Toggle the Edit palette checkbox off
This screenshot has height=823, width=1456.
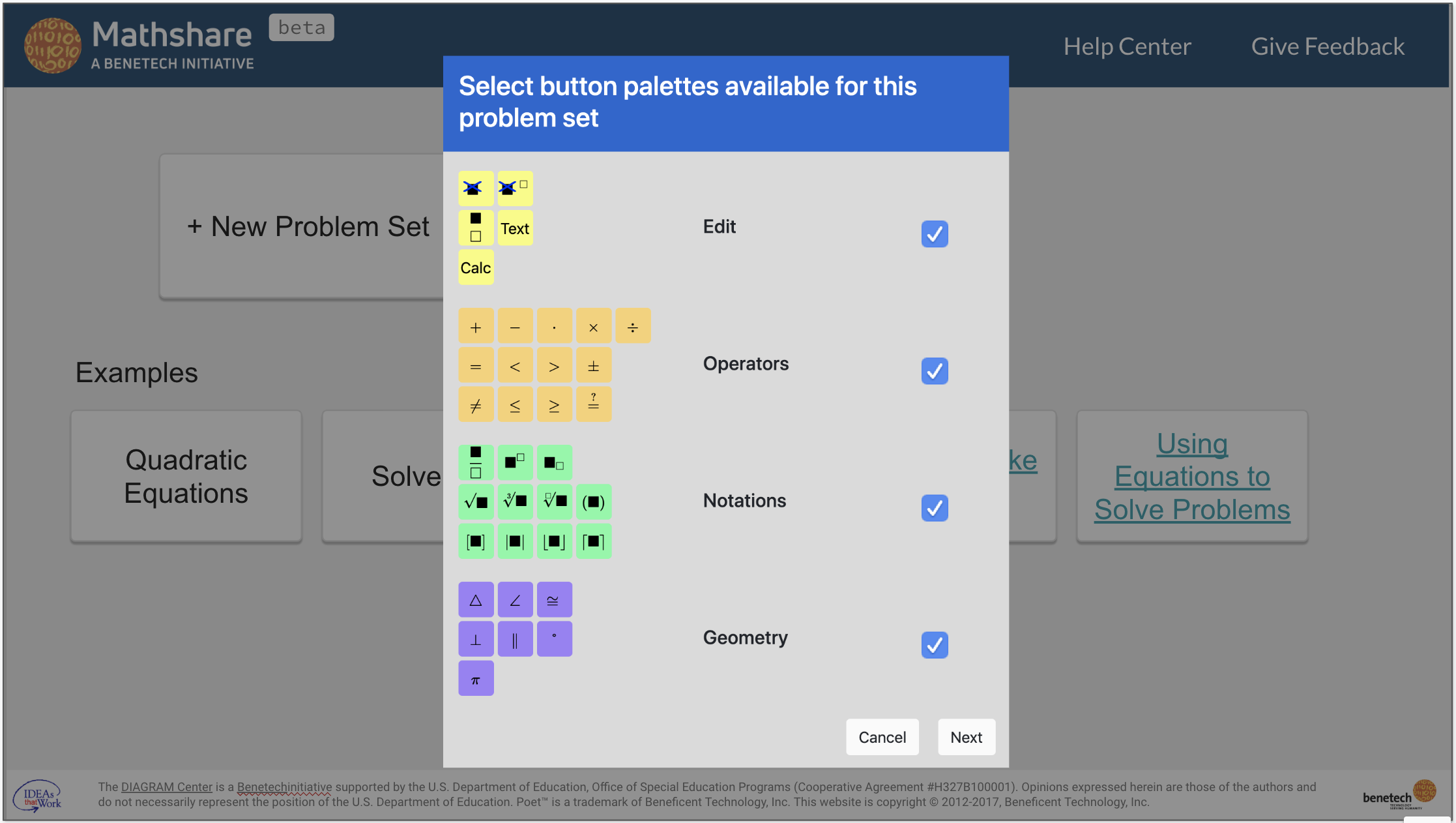click(x=935, y=233)
